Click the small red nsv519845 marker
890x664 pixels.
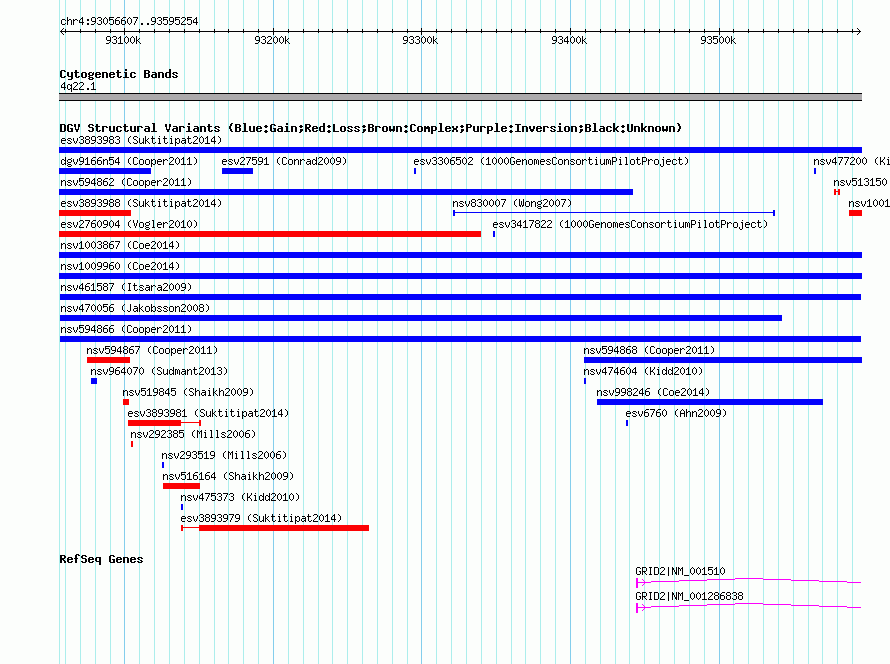[x=126, y=402]
